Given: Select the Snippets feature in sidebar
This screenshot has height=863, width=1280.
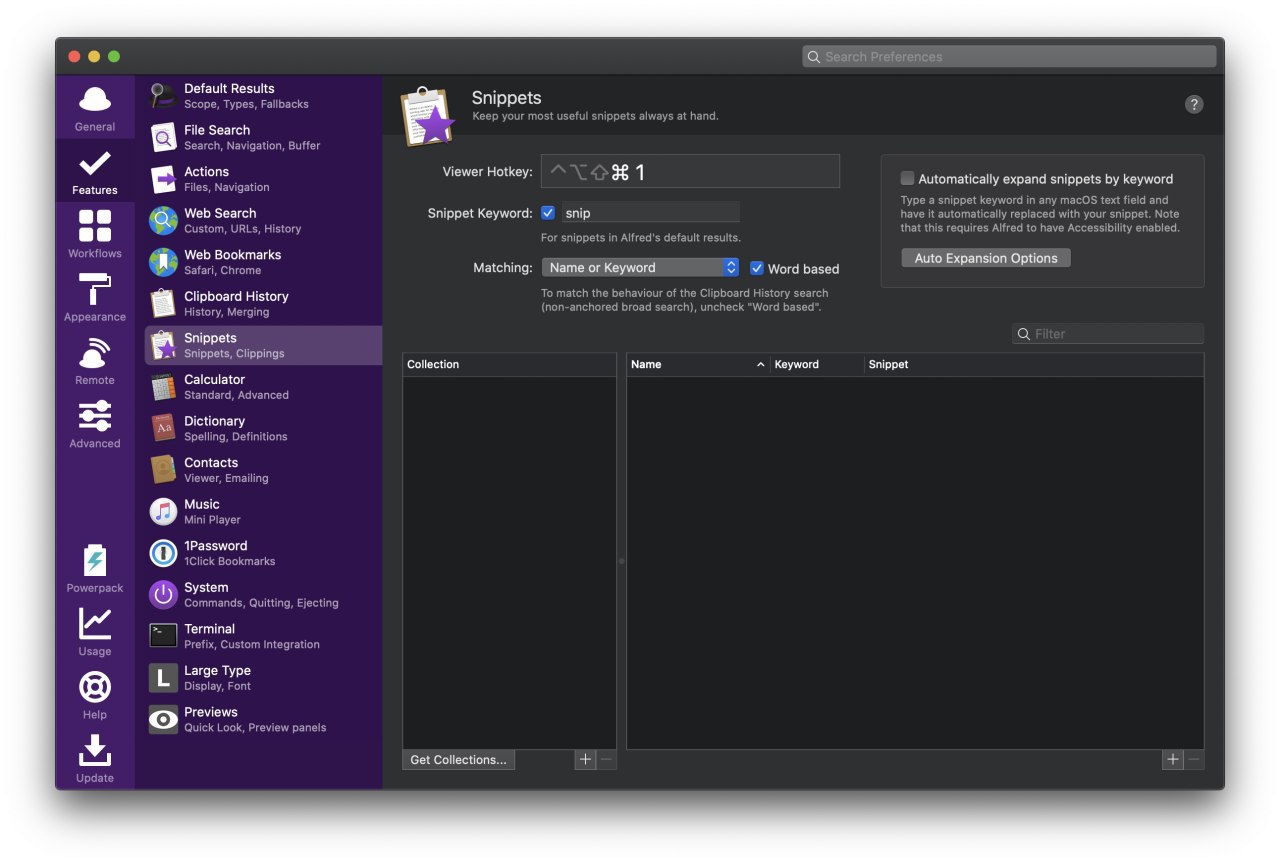Looking at the screenshot, I should tap(263, 345).
